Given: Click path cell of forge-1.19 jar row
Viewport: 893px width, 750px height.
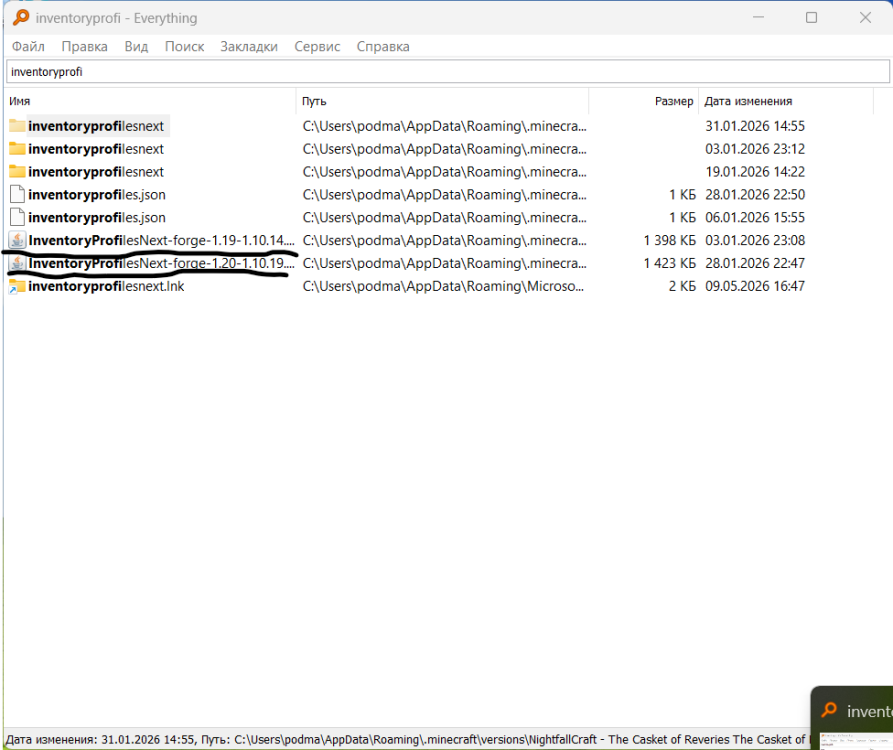Looking at the screenshot, I should click(x=444, y=240).
